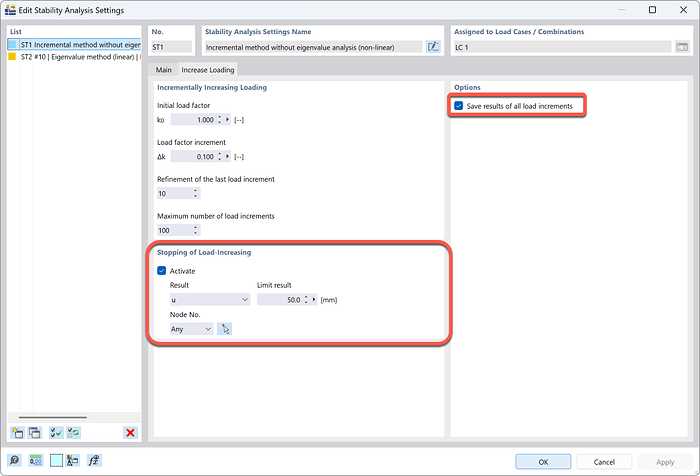Select the Increase Loading tab
This screenshot has height=476, width=700.
click(207, 70)
